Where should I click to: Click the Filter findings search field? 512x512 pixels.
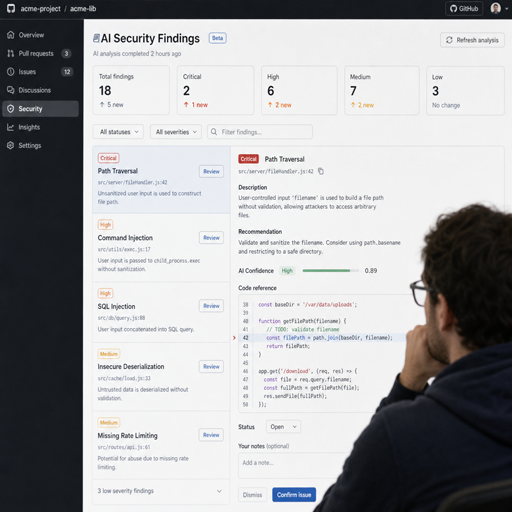pyautogui.click(x=260, y=132)
